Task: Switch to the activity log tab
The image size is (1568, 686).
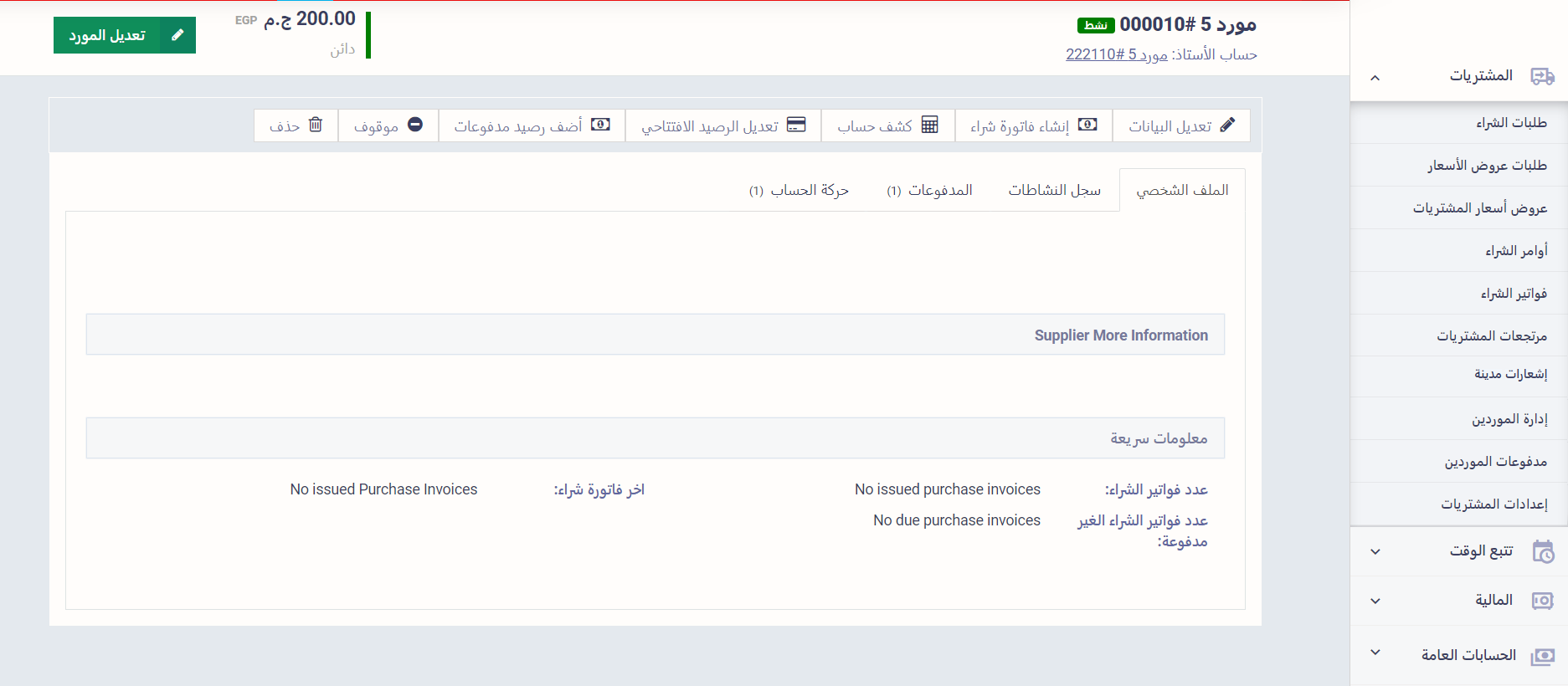Action: [x=1054, y=191]
